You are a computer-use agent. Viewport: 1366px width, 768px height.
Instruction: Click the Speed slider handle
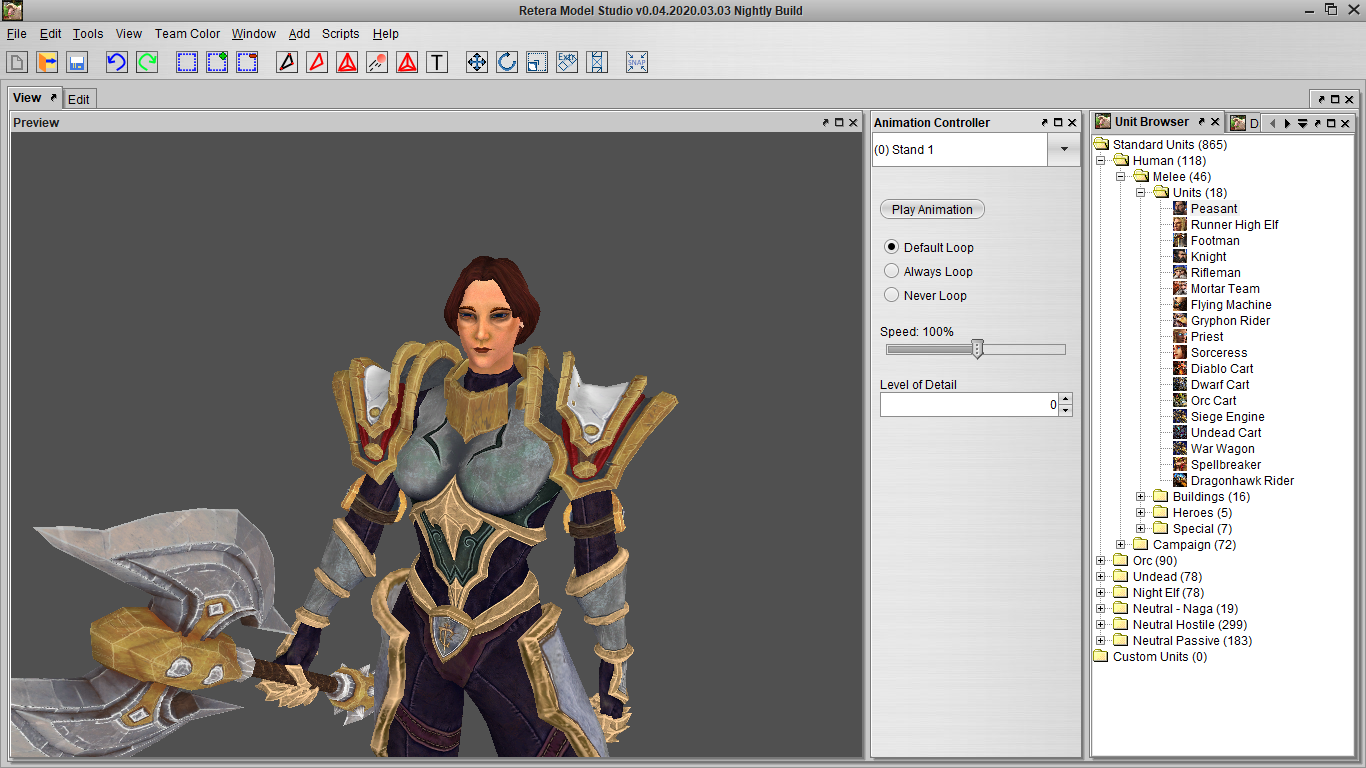(x=978, y=348)
